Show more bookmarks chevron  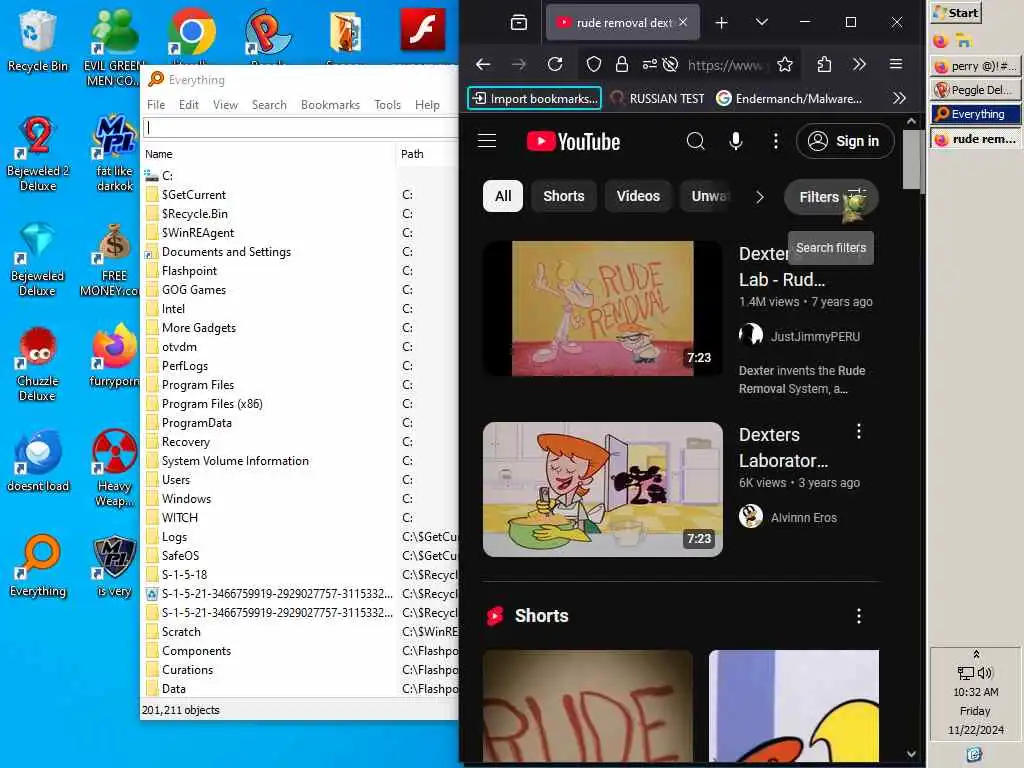coord(899,98)
